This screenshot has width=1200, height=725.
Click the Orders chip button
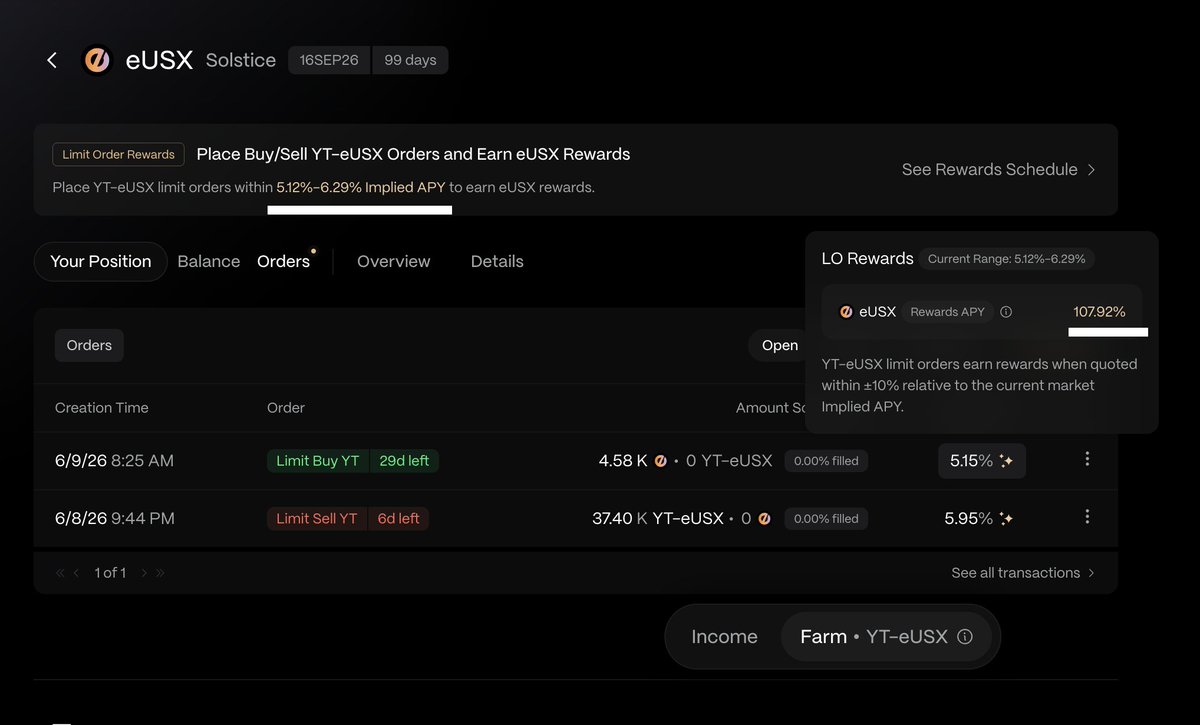89,345
